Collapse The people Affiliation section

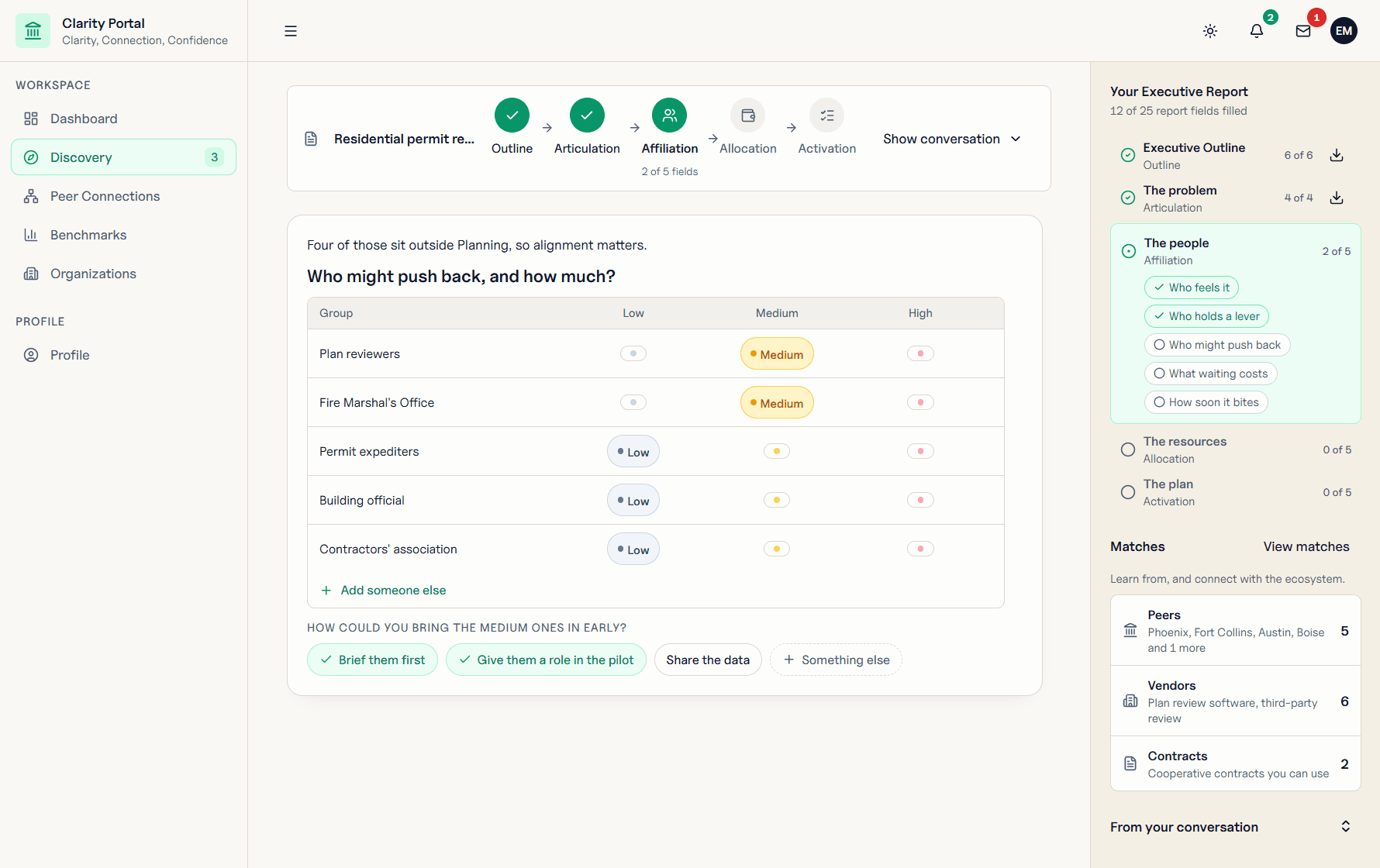(1236, 251)
